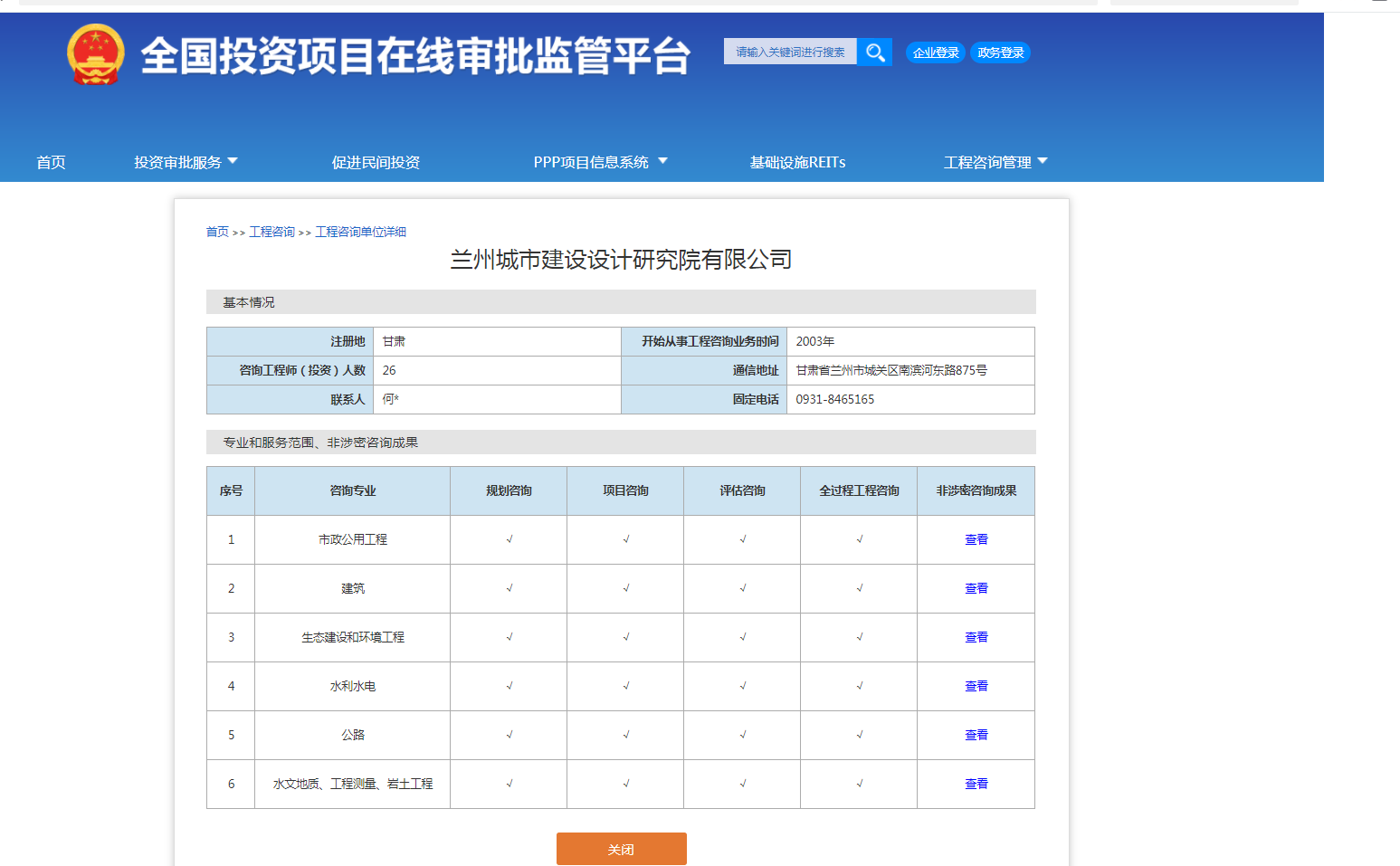1400x866 pixels.
Task: Click the 2003年 start year cell
Action: (x=910, y=341)
